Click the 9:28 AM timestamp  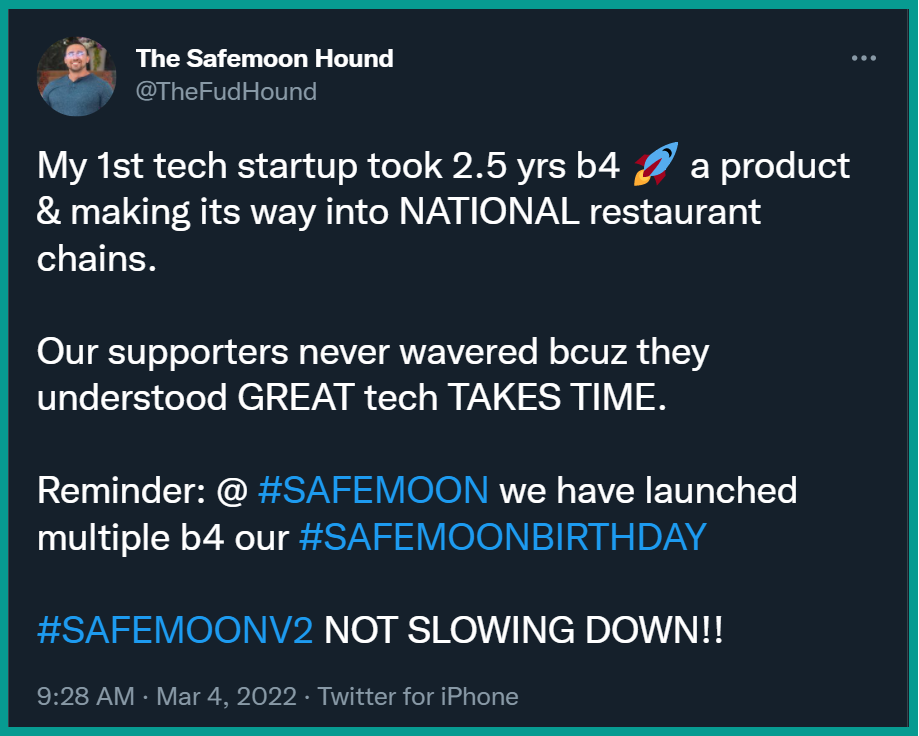pyautogui.click(x=86, y=697)
